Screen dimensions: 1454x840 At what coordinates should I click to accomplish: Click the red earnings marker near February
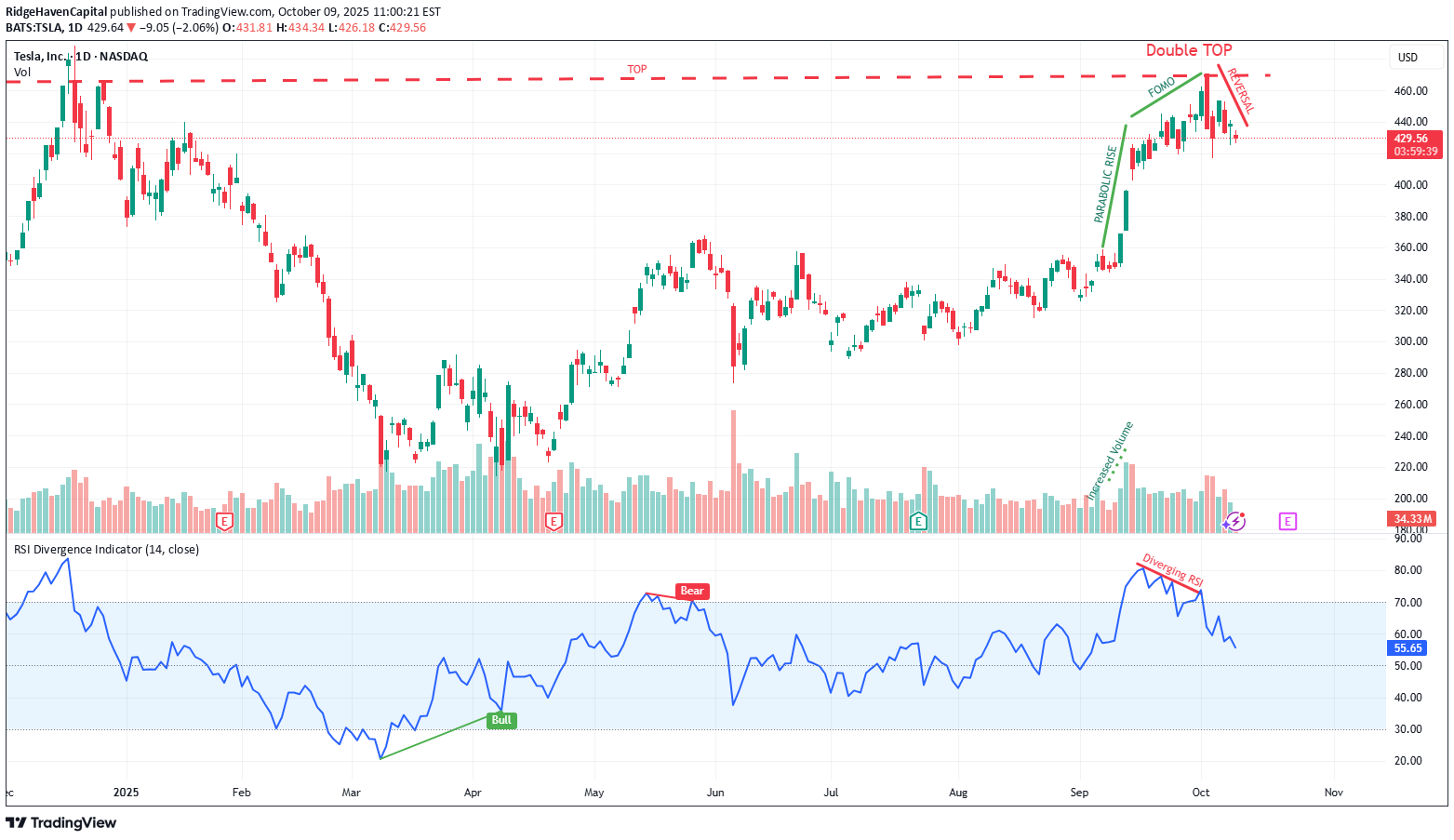click(223, 521)
